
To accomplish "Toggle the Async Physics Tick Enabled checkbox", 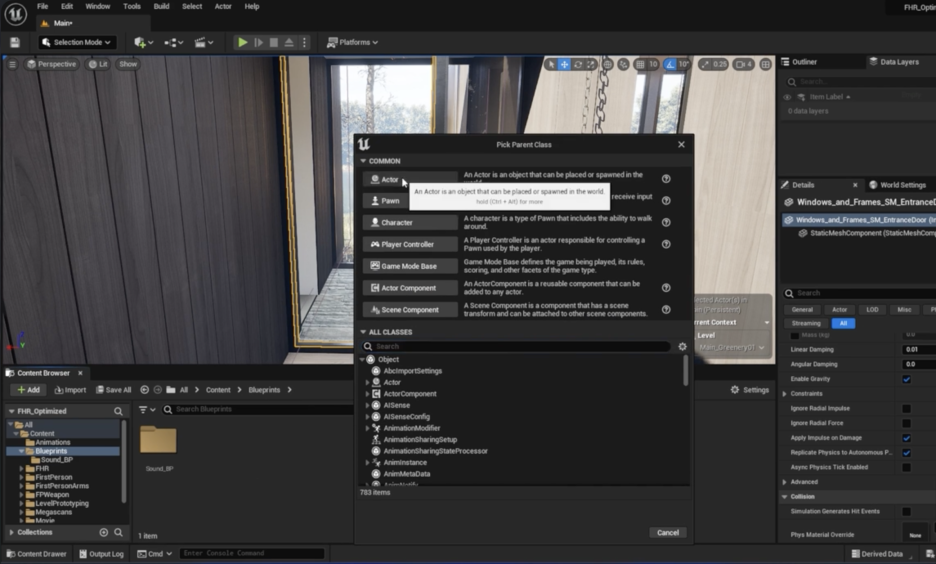I will [906, 467].
